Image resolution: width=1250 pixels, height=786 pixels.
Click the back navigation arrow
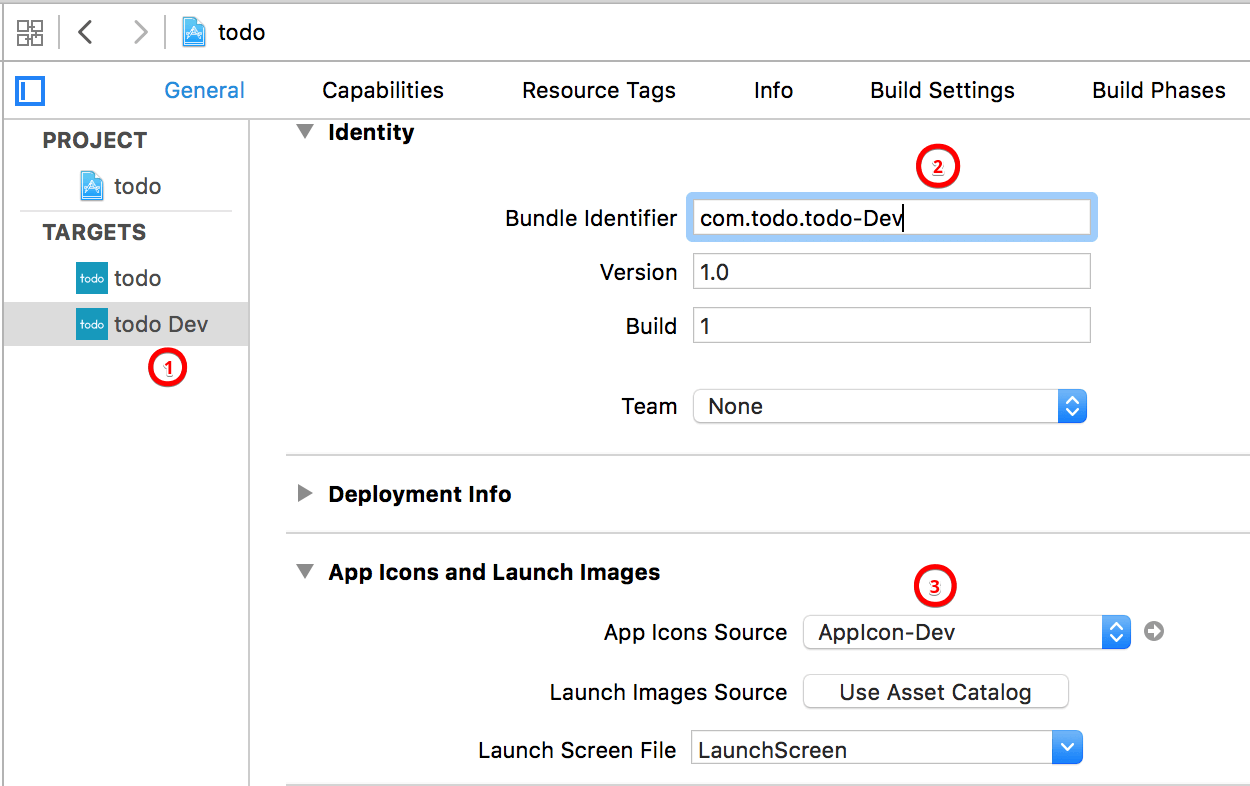click(85, 32)
